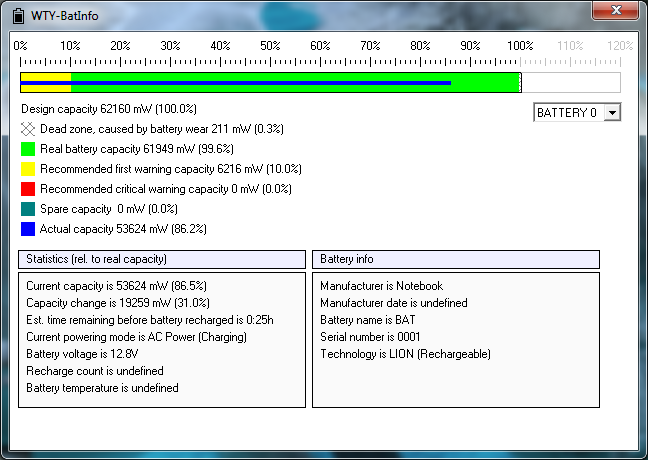Image resolution: width=648 pixels, height=460 pixels.
Task: Click 'Capacity change is 19259 mW' line
Action: [118, 303]
